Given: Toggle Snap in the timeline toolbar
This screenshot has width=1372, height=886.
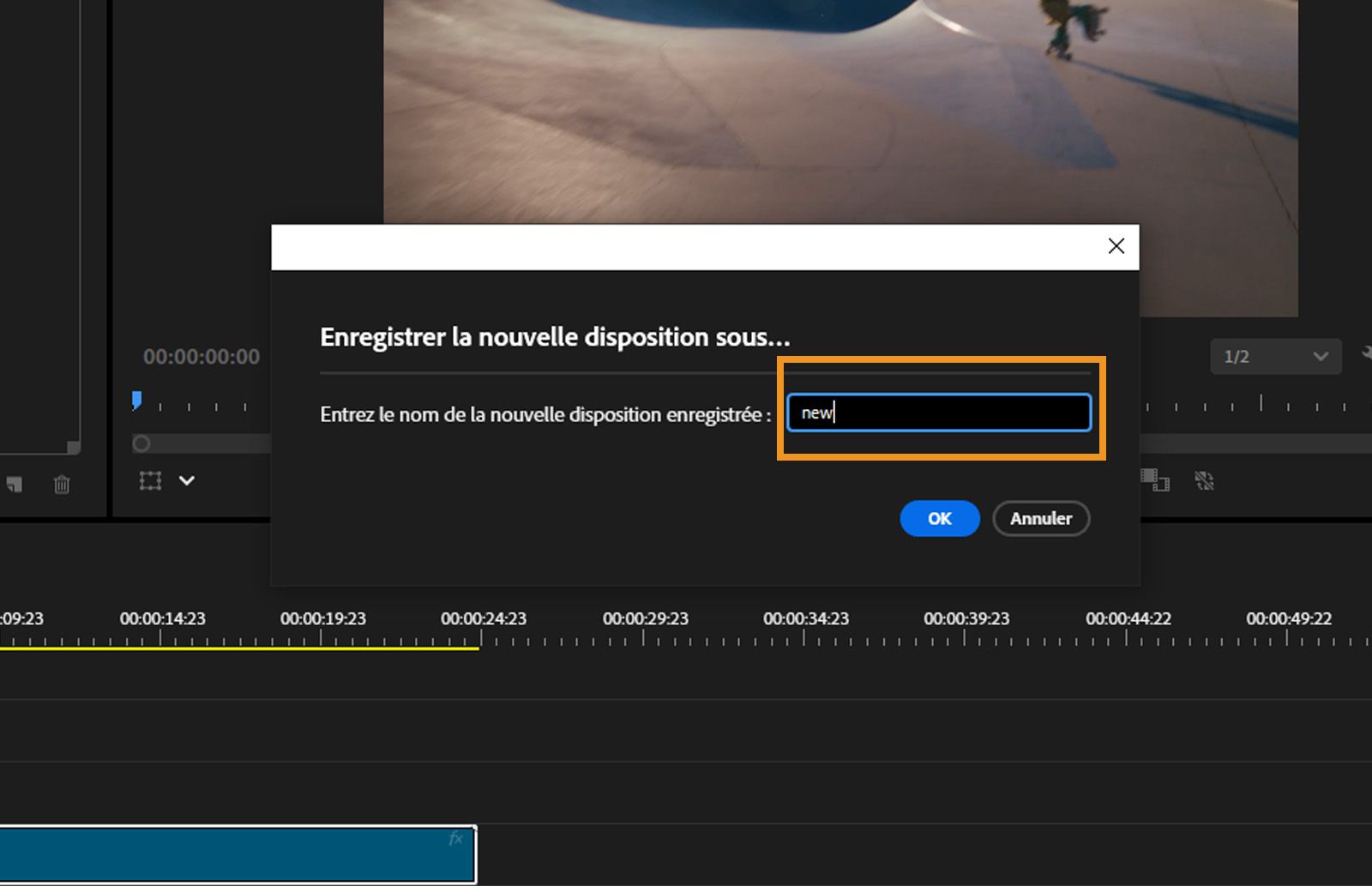Looking at the screenshot, I should point(1204,480).
